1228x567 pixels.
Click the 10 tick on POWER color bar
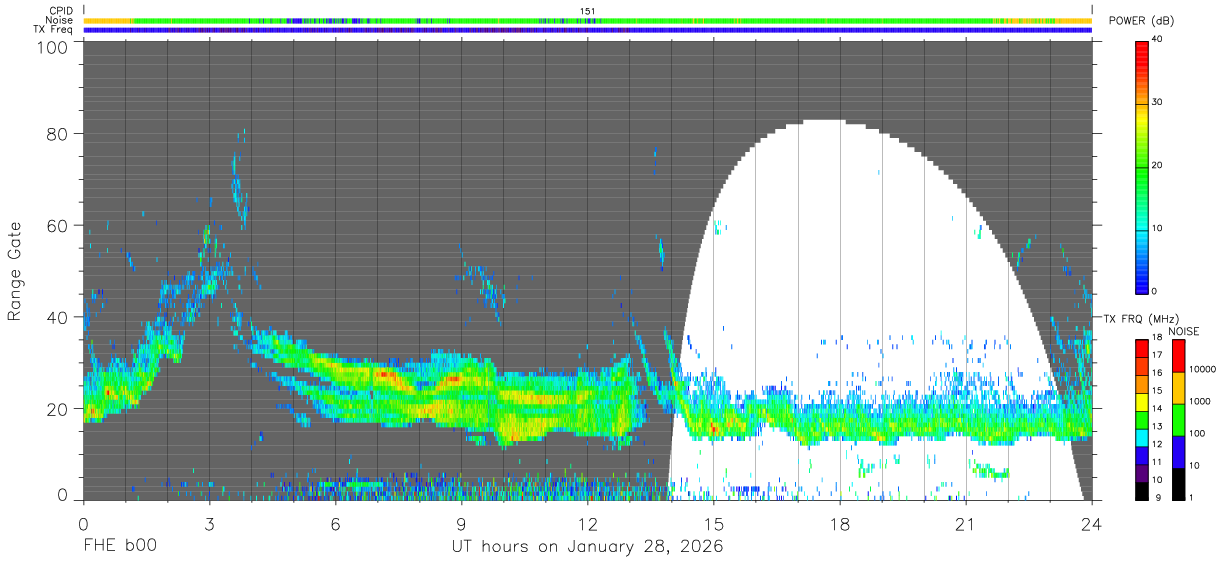(x=1156, y=228)
